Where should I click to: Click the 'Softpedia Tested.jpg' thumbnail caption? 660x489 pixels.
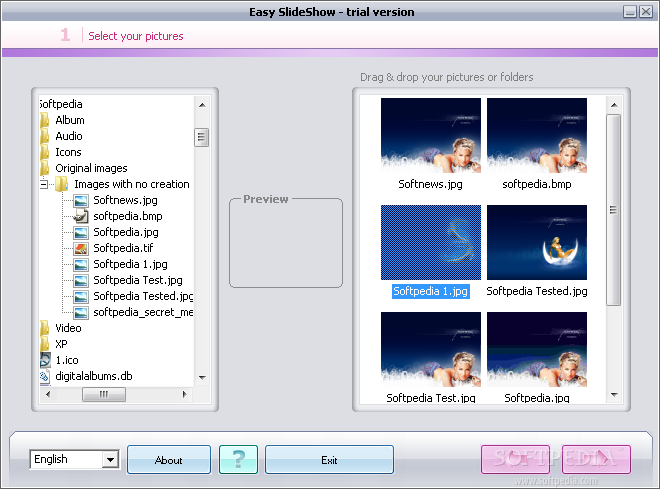pos(537,291)
